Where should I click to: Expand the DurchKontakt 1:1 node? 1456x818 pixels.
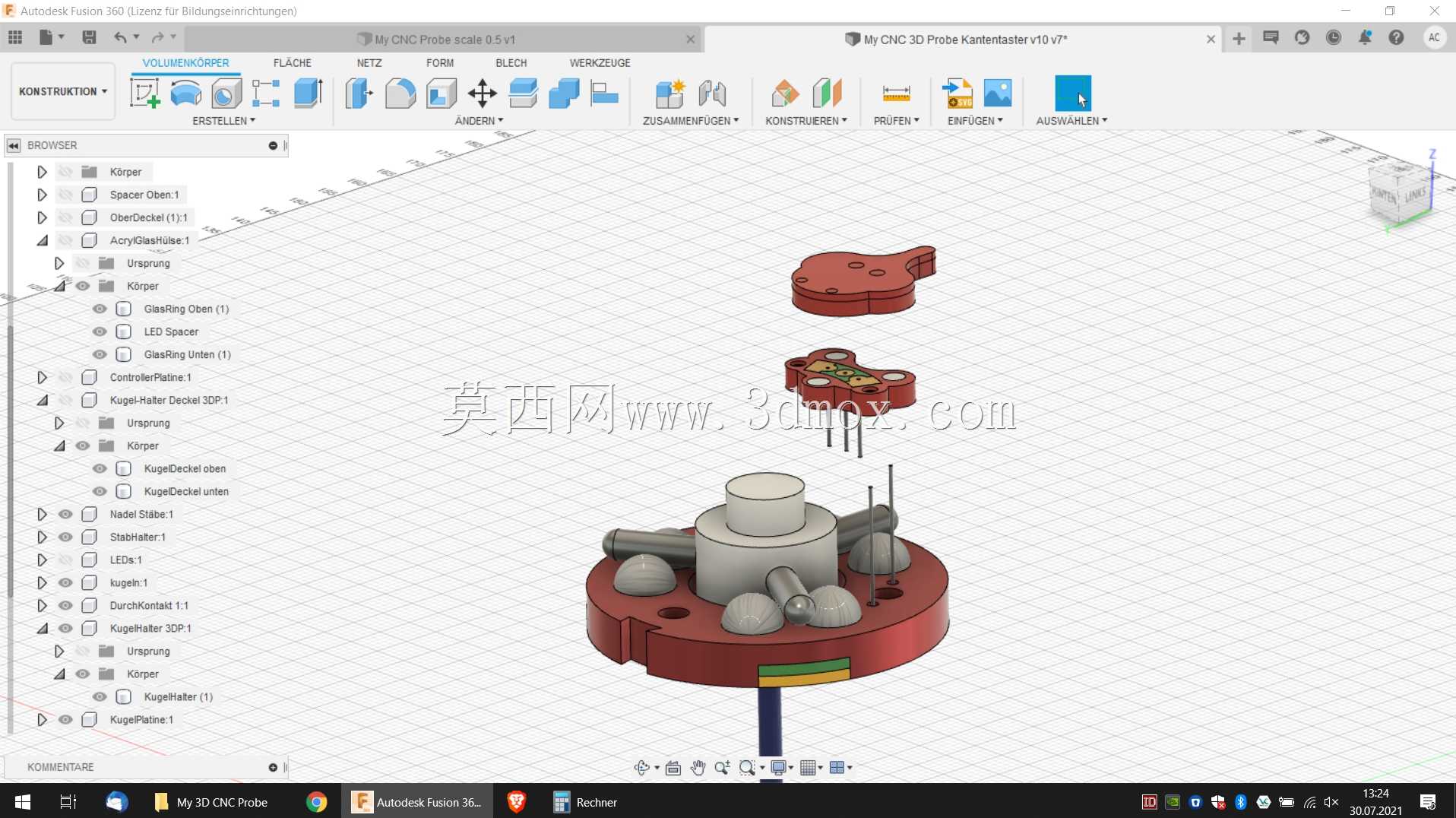pyautogui.click(x=42, y=605)
